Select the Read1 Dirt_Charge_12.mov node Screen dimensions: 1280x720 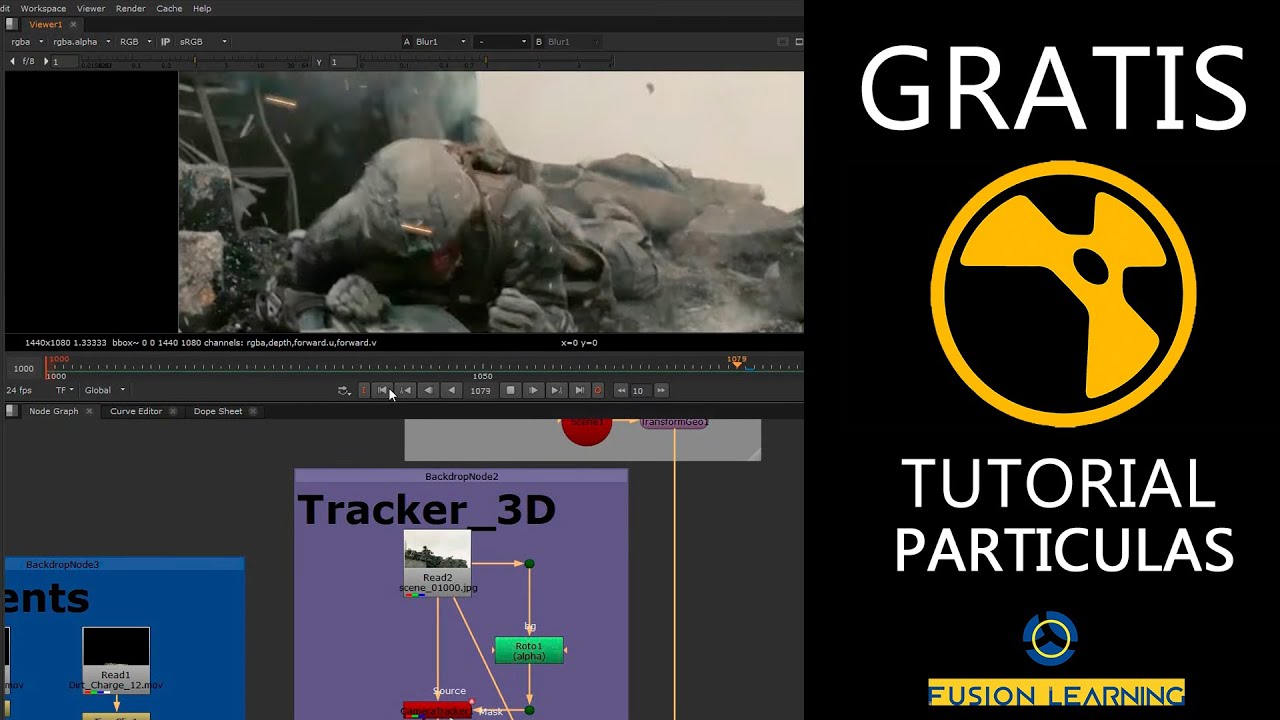point(116,659)
